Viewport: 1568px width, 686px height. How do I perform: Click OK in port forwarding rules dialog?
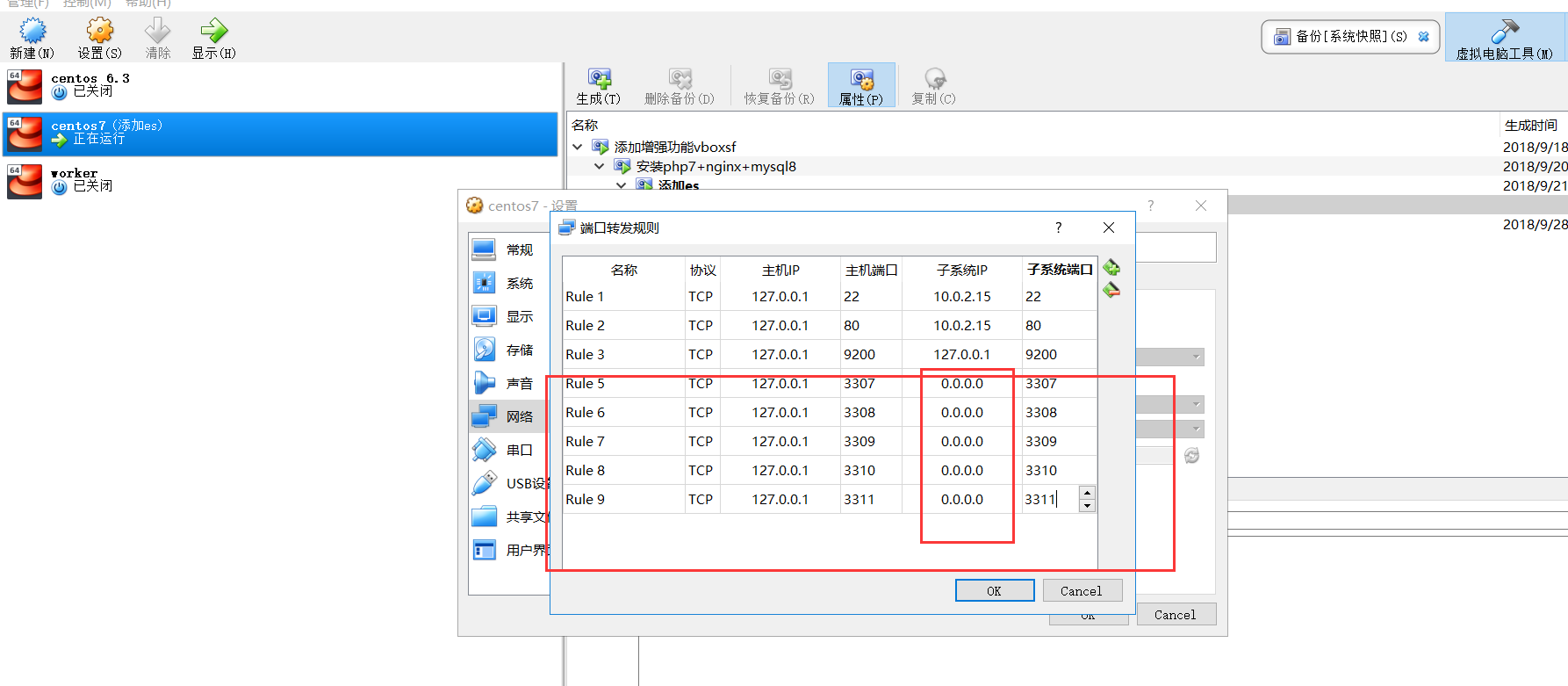(x=995, y=591)
